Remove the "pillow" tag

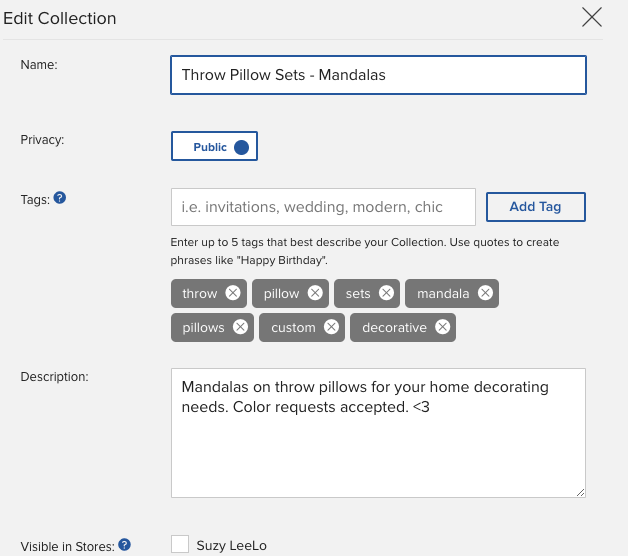(315, 293)
